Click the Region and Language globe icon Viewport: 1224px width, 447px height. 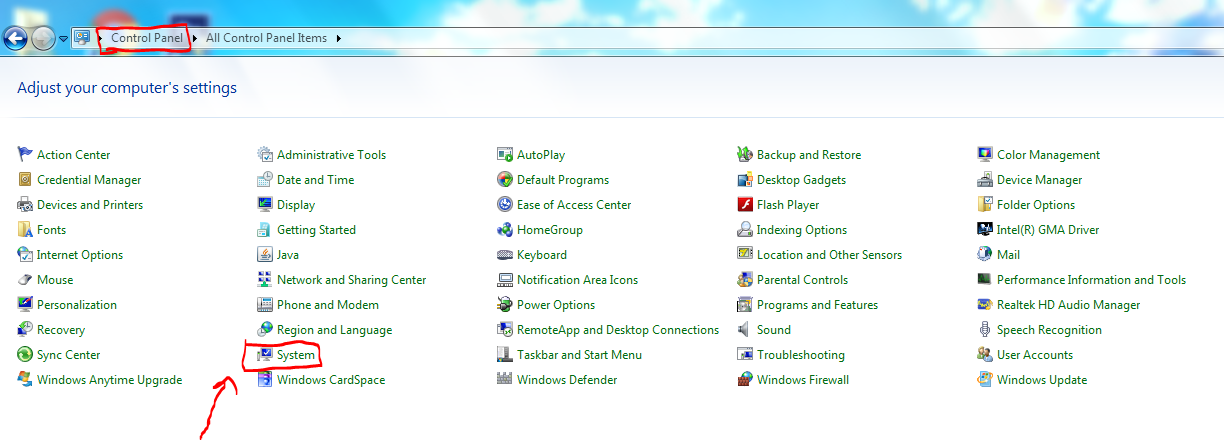[265, 329]
